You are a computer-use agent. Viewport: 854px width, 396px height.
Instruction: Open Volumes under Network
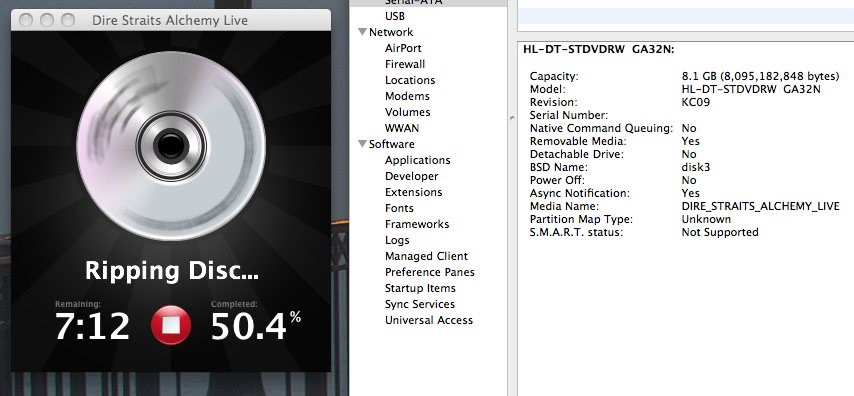(407, 112)
